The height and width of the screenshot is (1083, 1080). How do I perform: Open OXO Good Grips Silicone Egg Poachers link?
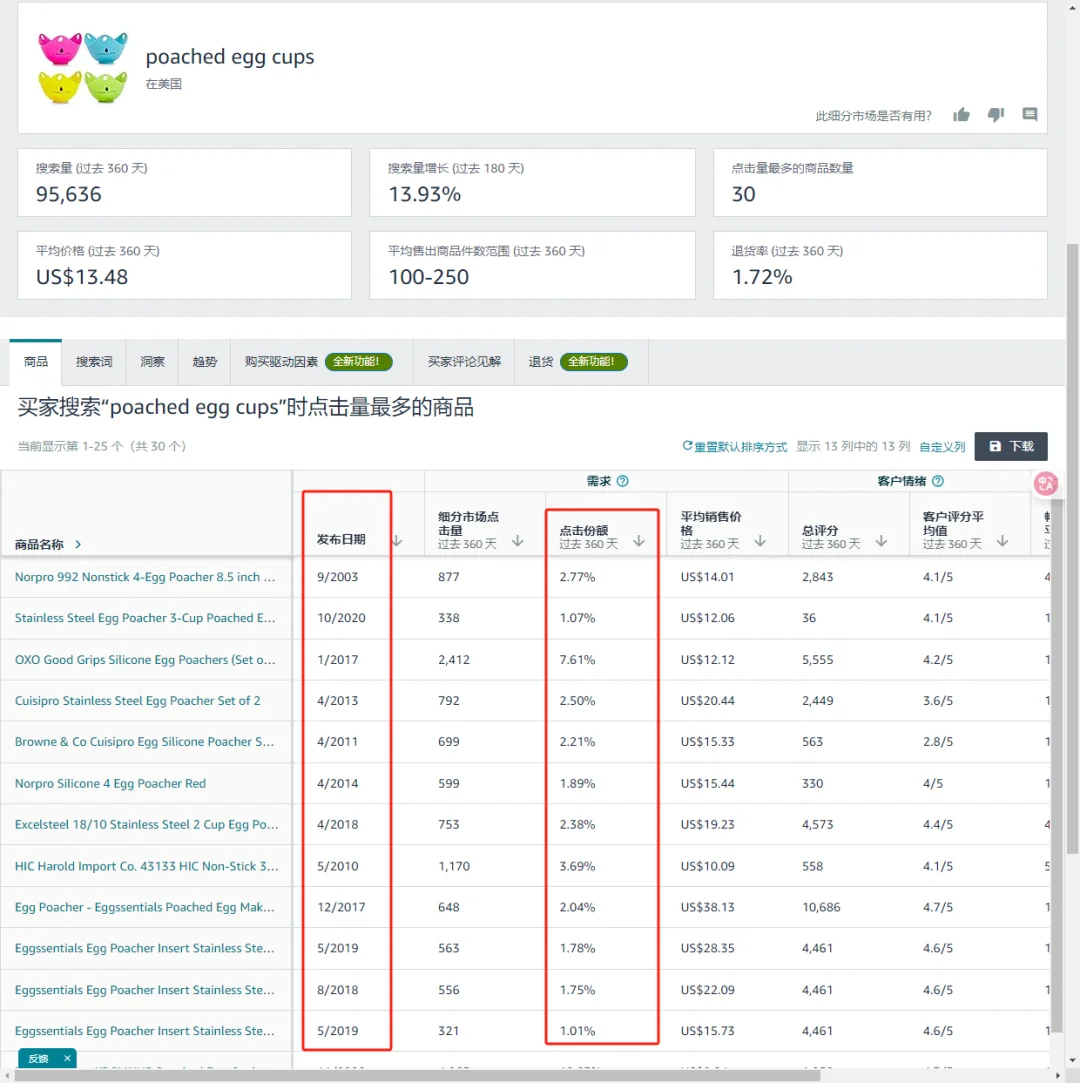pos(145,660)
